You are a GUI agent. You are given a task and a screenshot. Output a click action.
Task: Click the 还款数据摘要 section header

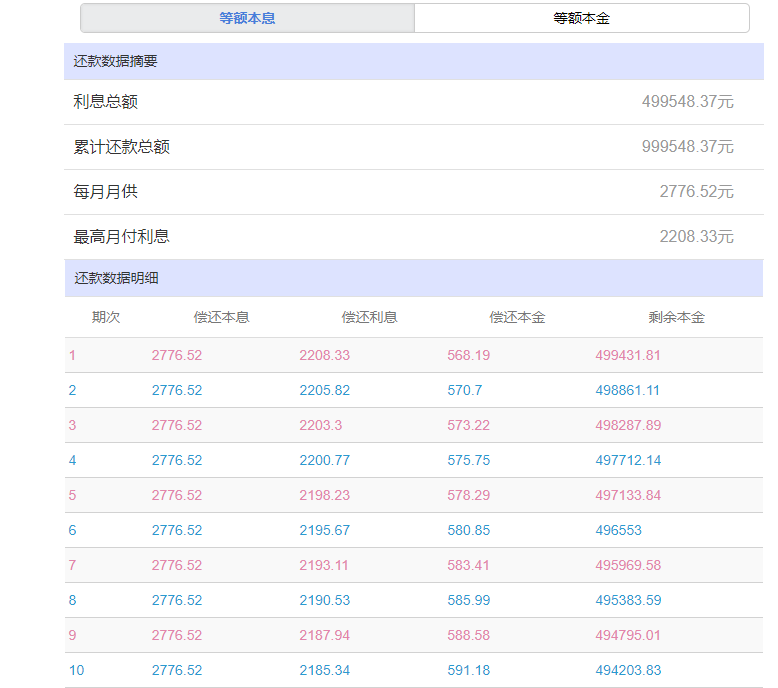[x=115, y=61]
